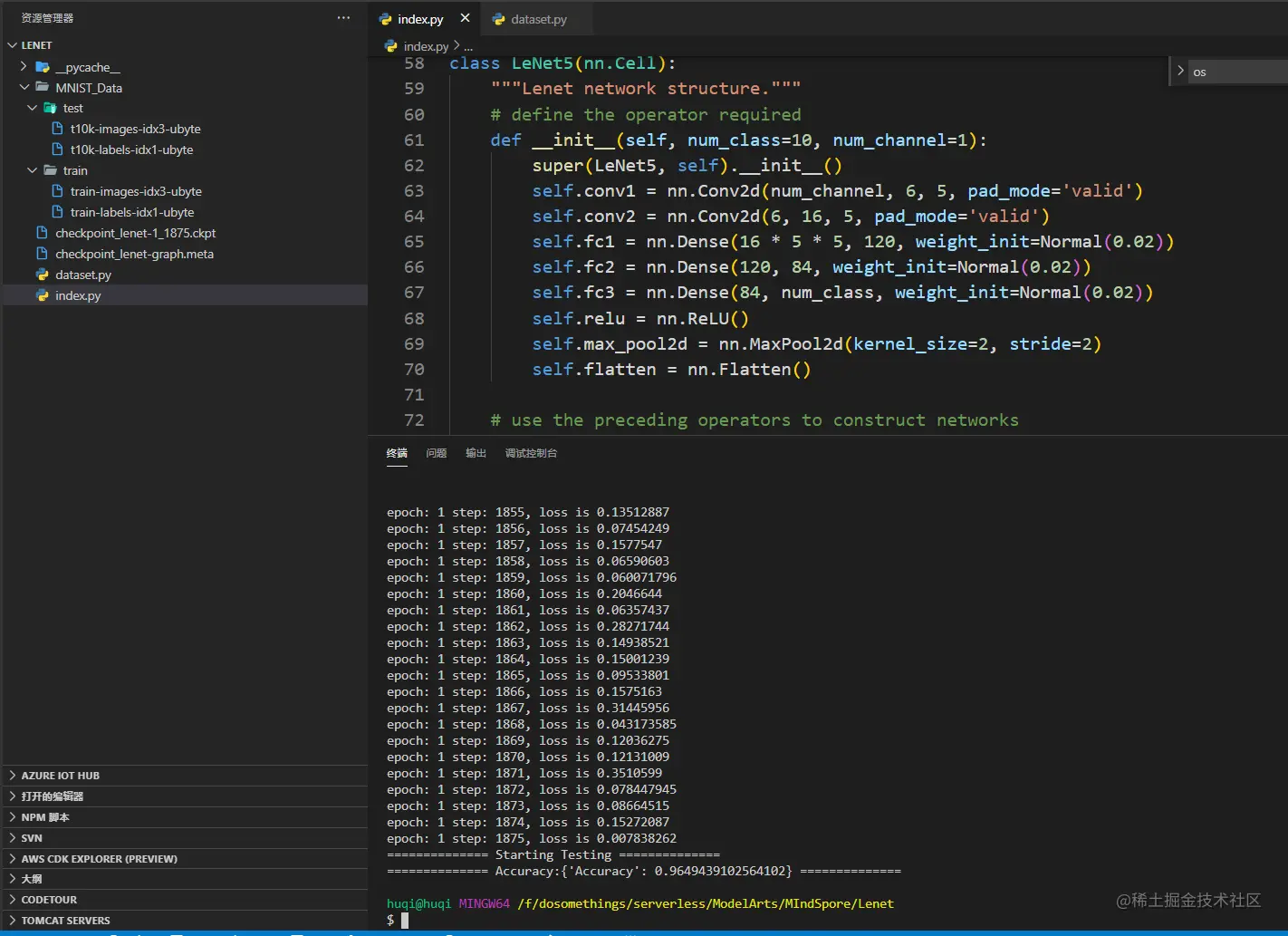The image size is (1288, 936).
Task: Switch to the 终端 terminal tab
Action: point(397,453)
